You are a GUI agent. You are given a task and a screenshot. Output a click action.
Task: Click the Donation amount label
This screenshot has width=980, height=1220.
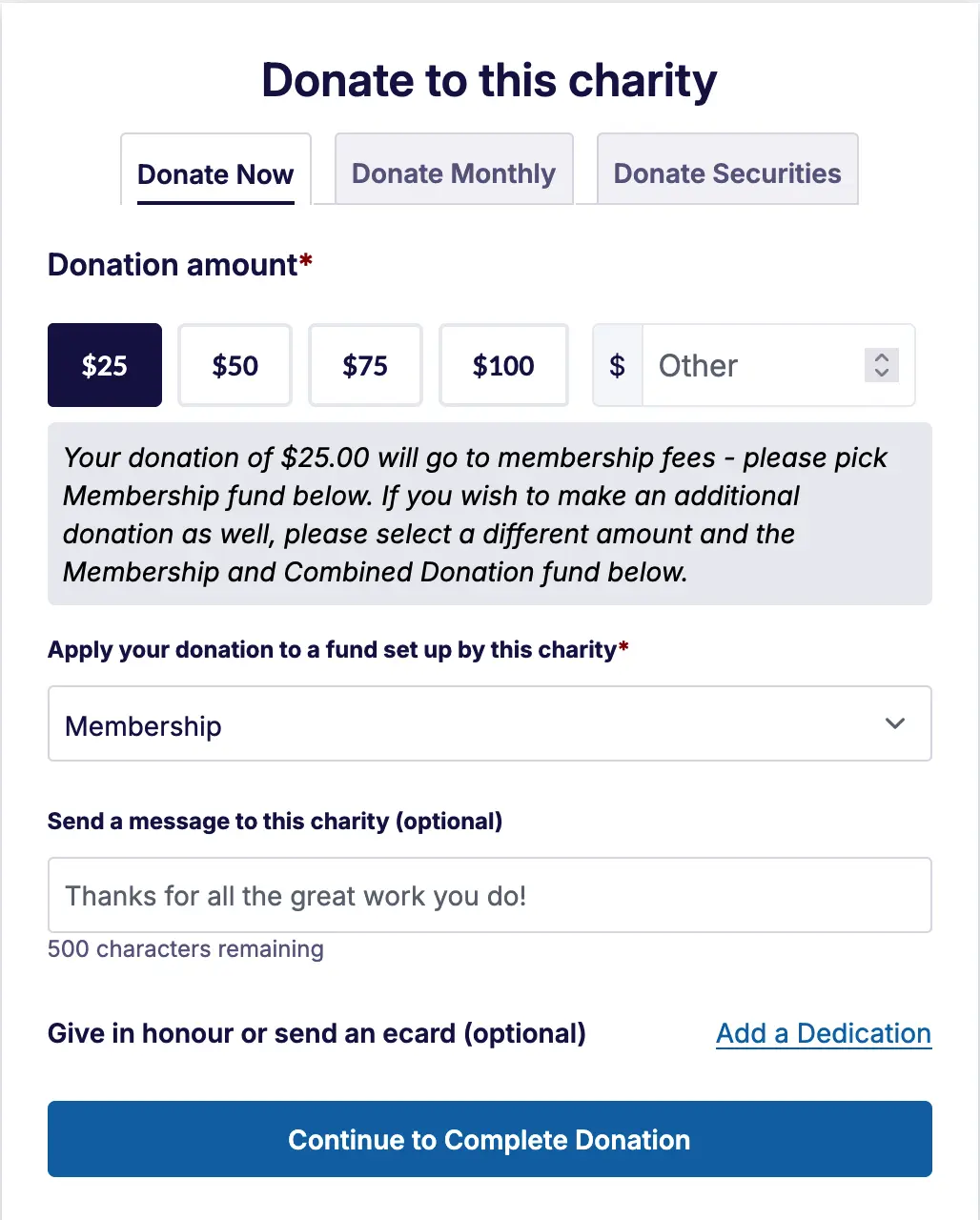[173, 264]
